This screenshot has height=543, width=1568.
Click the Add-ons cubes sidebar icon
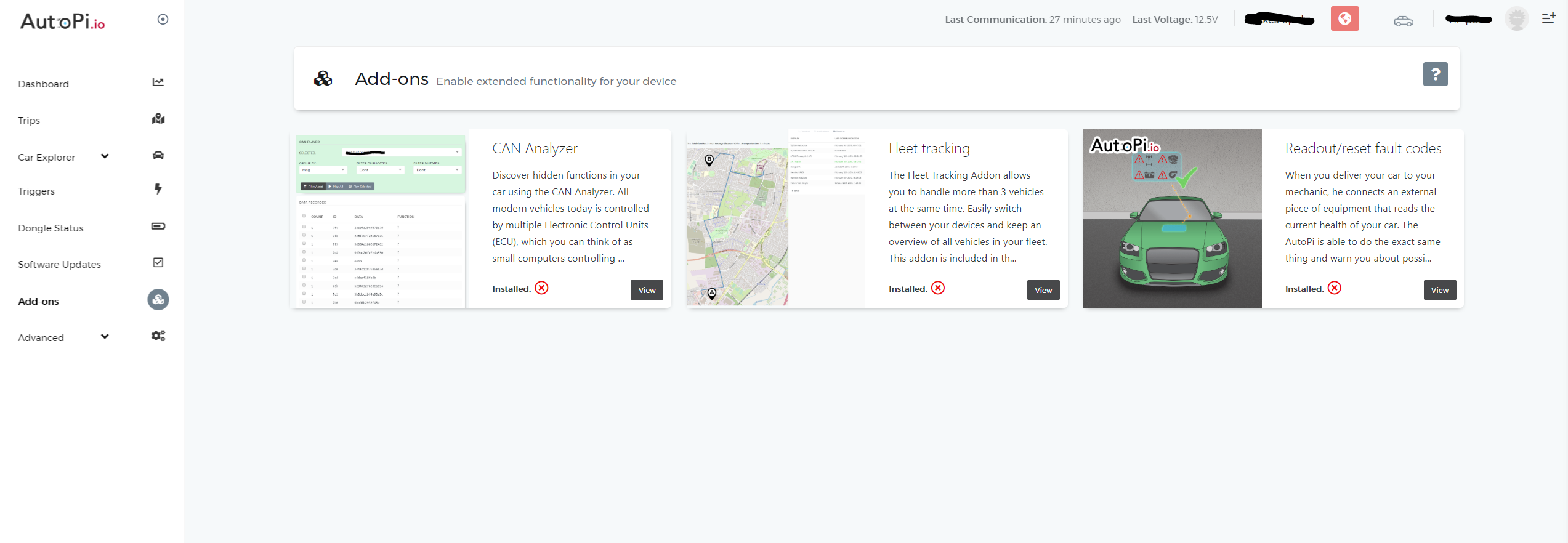tap(158, 300)
